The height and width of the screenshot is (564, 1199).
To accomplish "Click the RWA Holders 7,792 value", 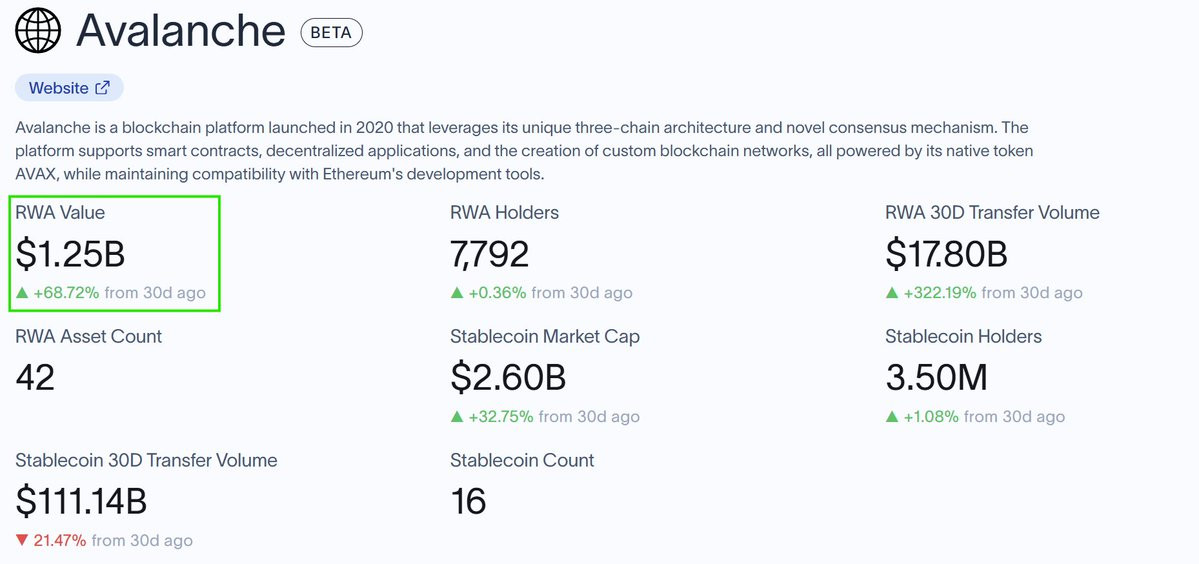I will pyautogui.click(x=489, y=255).
